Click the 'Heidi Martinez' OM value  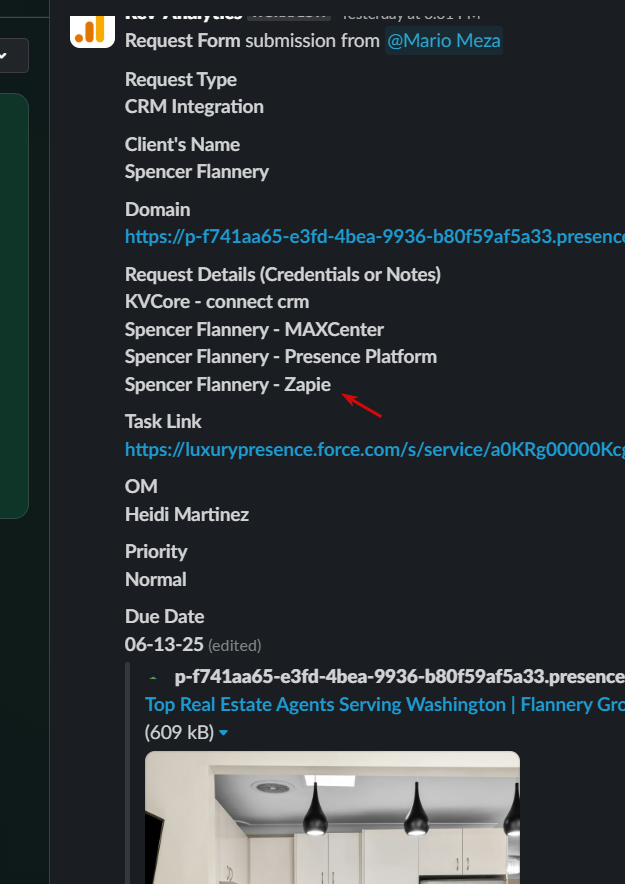tap(187, 514)
